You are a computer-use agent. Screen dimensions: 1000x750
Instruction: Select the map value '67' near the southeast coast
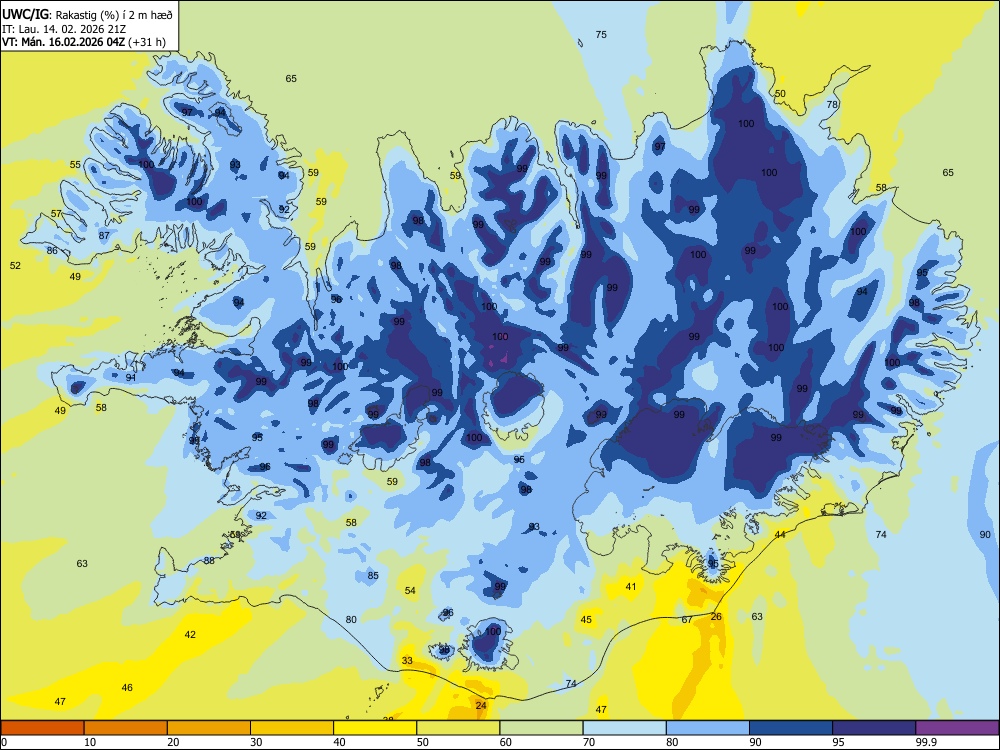tap(687, 620)
